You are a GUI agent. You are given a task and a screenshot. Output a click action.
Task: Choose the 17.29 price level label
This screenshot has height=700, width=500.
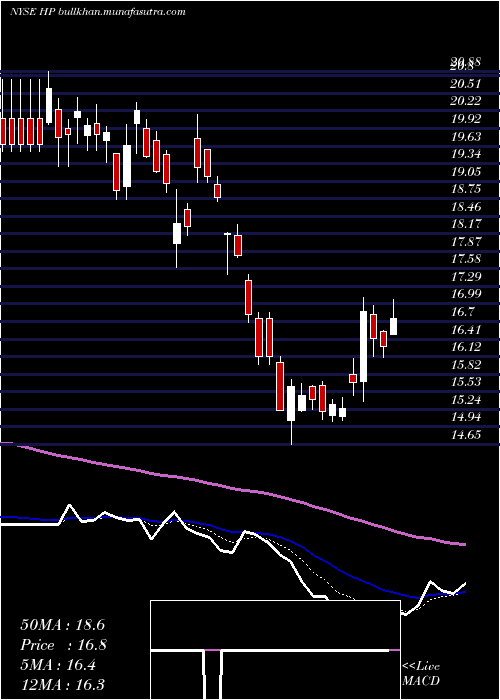[466, 277]
